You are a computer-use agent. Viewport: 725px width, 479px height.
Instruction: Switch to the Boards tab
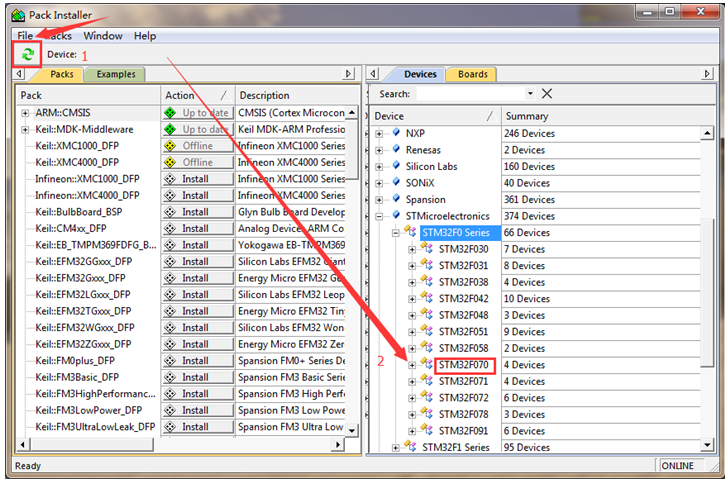[473, 74]
